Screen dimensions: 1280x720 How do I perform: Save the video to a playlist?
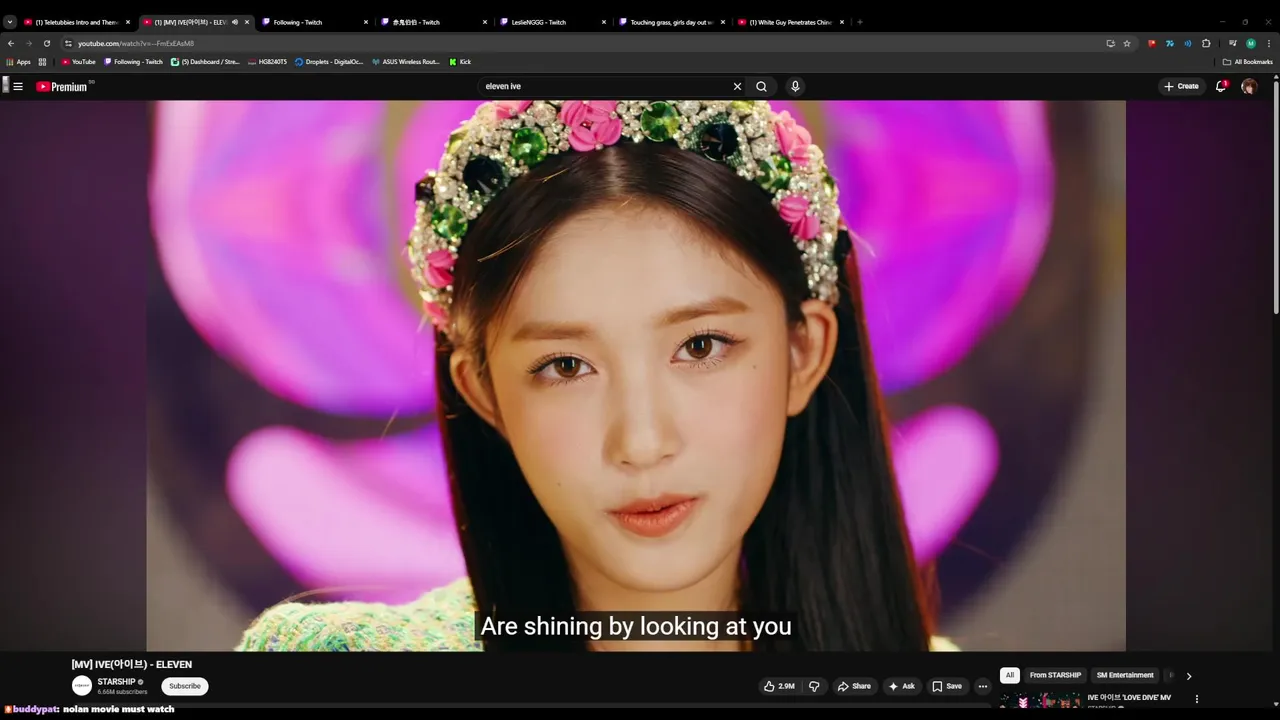[947, 686]
